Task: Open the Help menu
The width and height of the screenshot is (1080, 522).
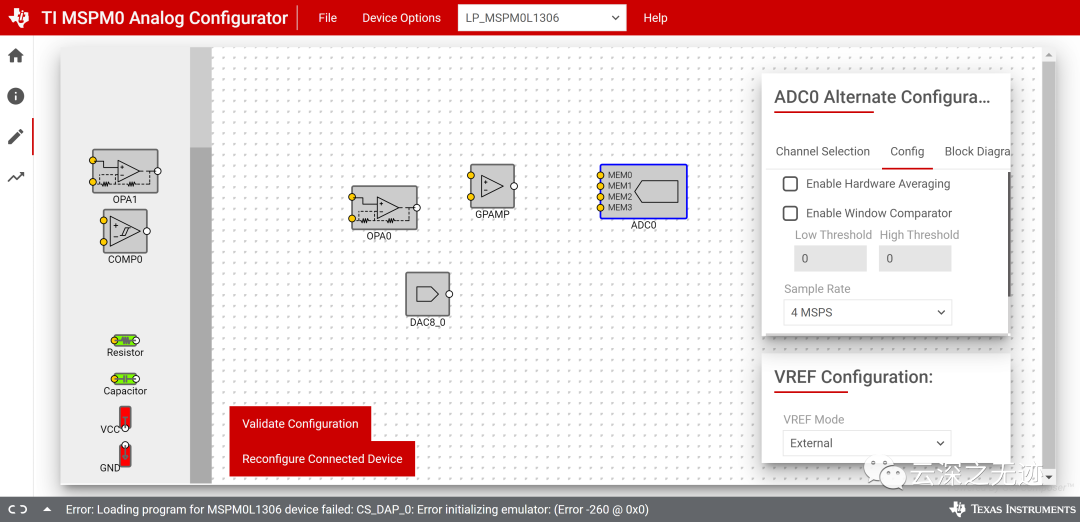Action: pos(655,18)
